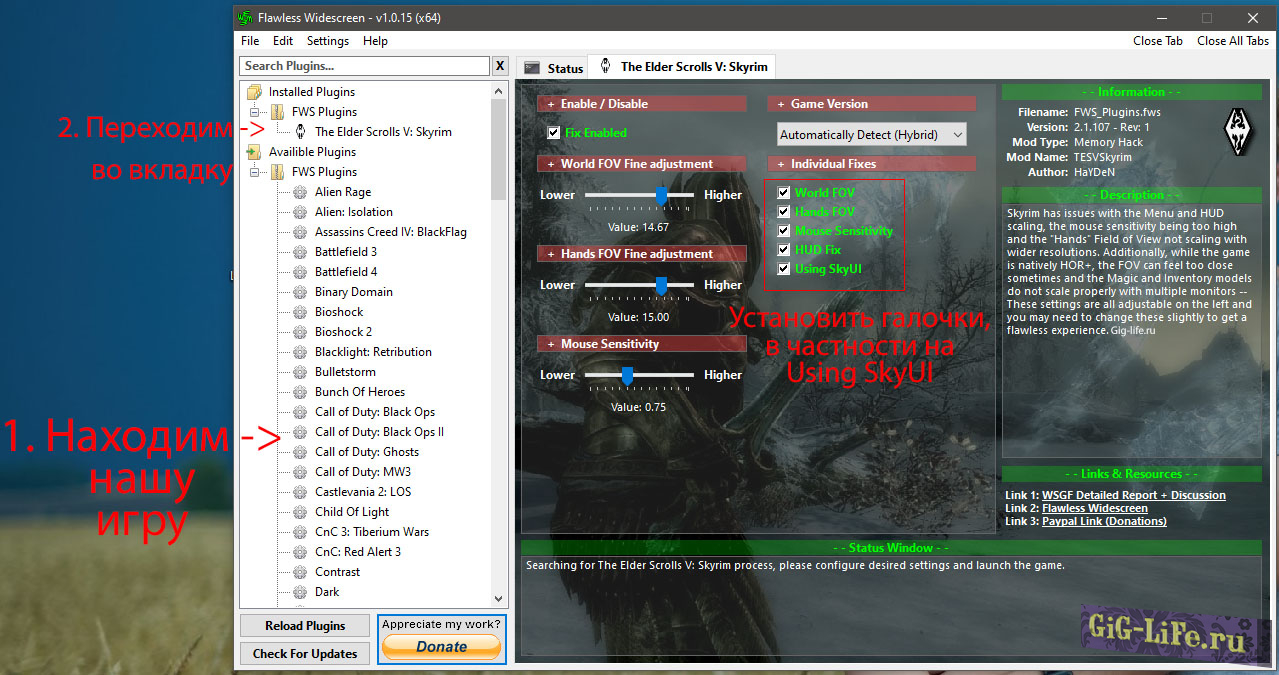
Task: Switch to the Status tab
Action: [x=554, y=68]
